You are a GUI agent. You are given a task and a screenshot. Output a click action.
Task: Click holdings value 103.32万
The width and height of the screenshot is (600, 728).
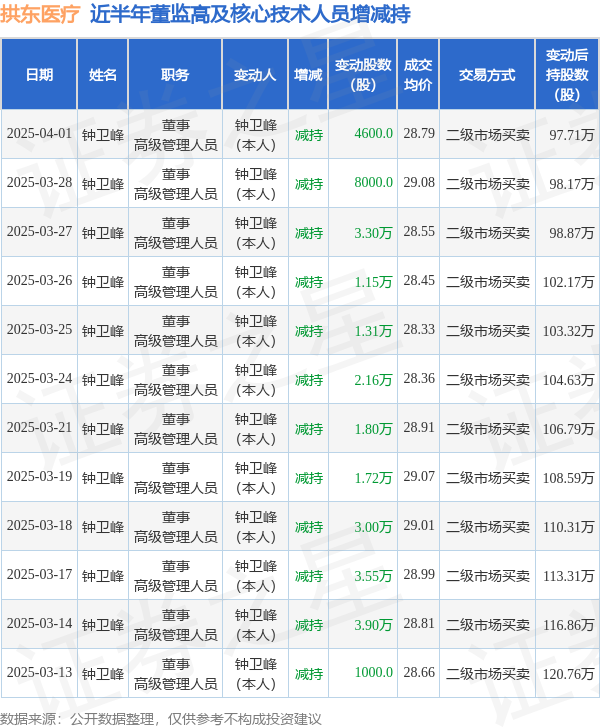pyautogui.click(x=568, y=331)
